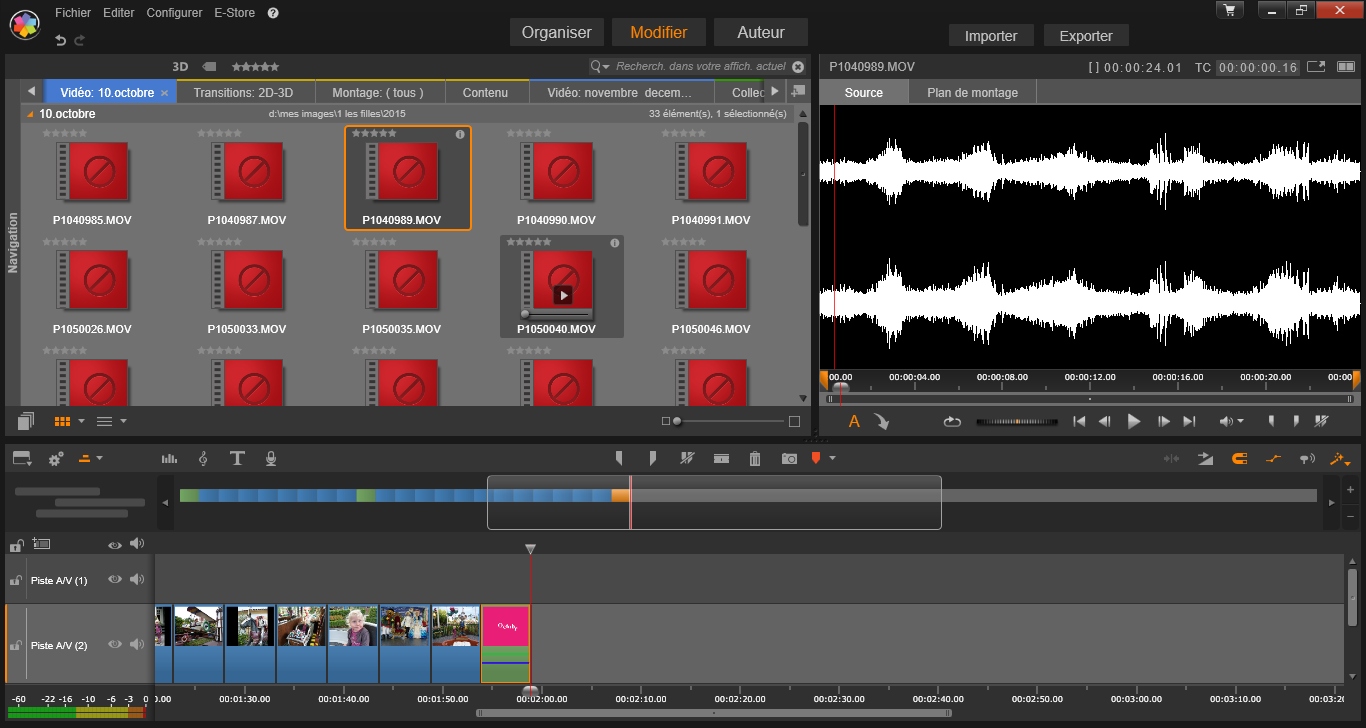Open the Configurer menu
This screenshot has height=728, width=1366.
(x=174, y=13)
